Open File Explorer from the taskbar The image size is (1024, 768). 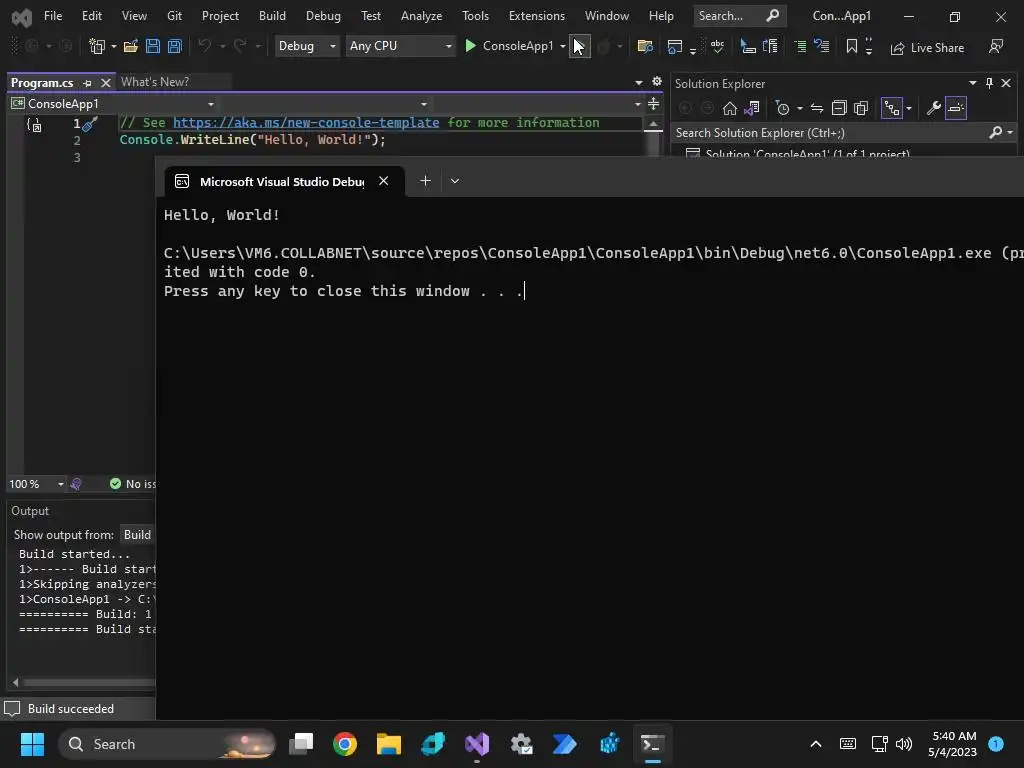[389, 744]
